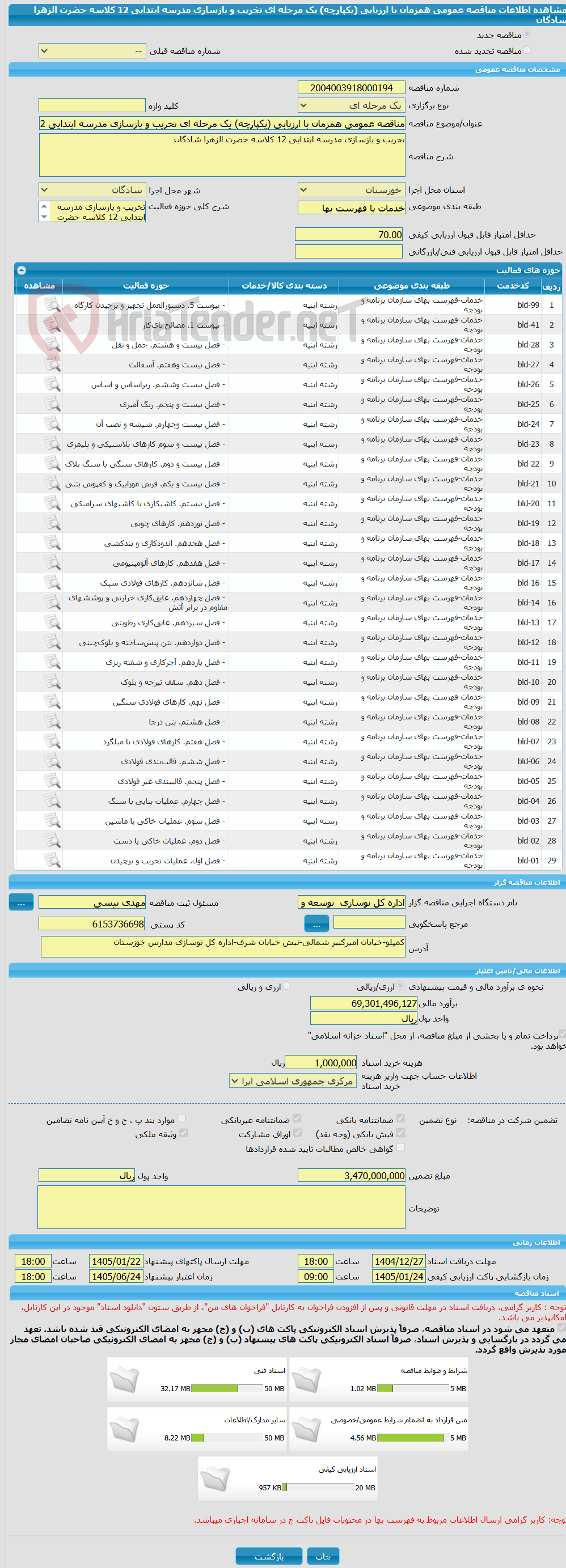566x1568 pixels.
Task: Select the مناقصه جدید radio button
Action: (x=527, y=35)
